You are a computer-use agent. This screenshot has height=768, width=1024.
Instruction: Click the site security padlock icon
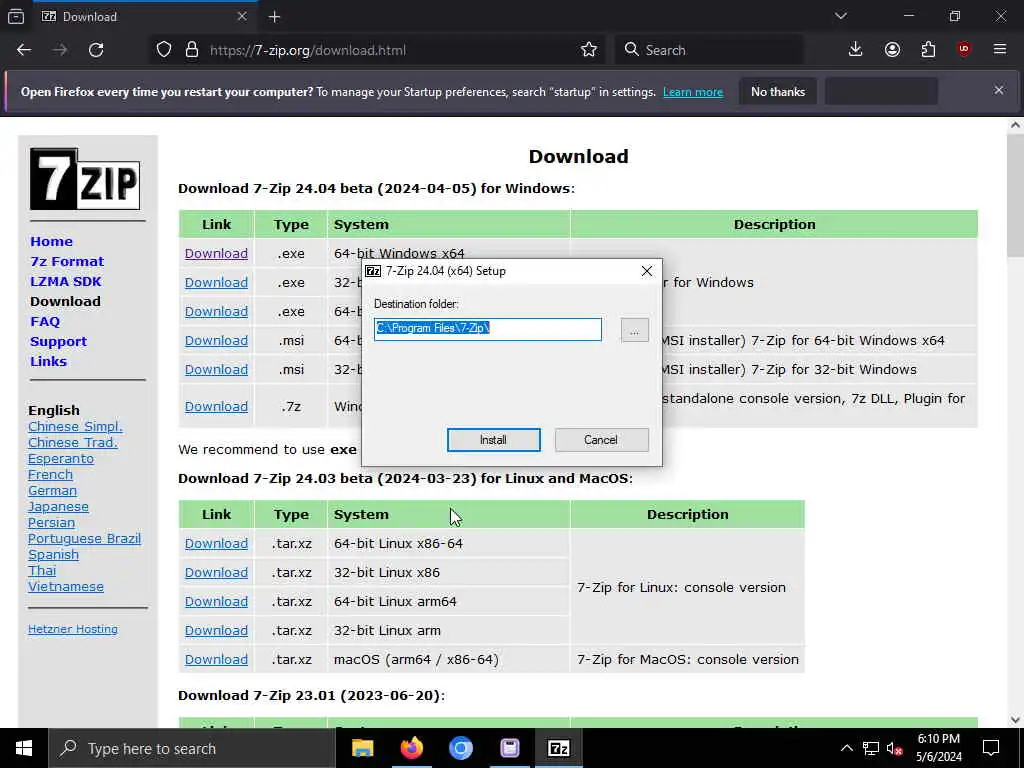[191, 50]
